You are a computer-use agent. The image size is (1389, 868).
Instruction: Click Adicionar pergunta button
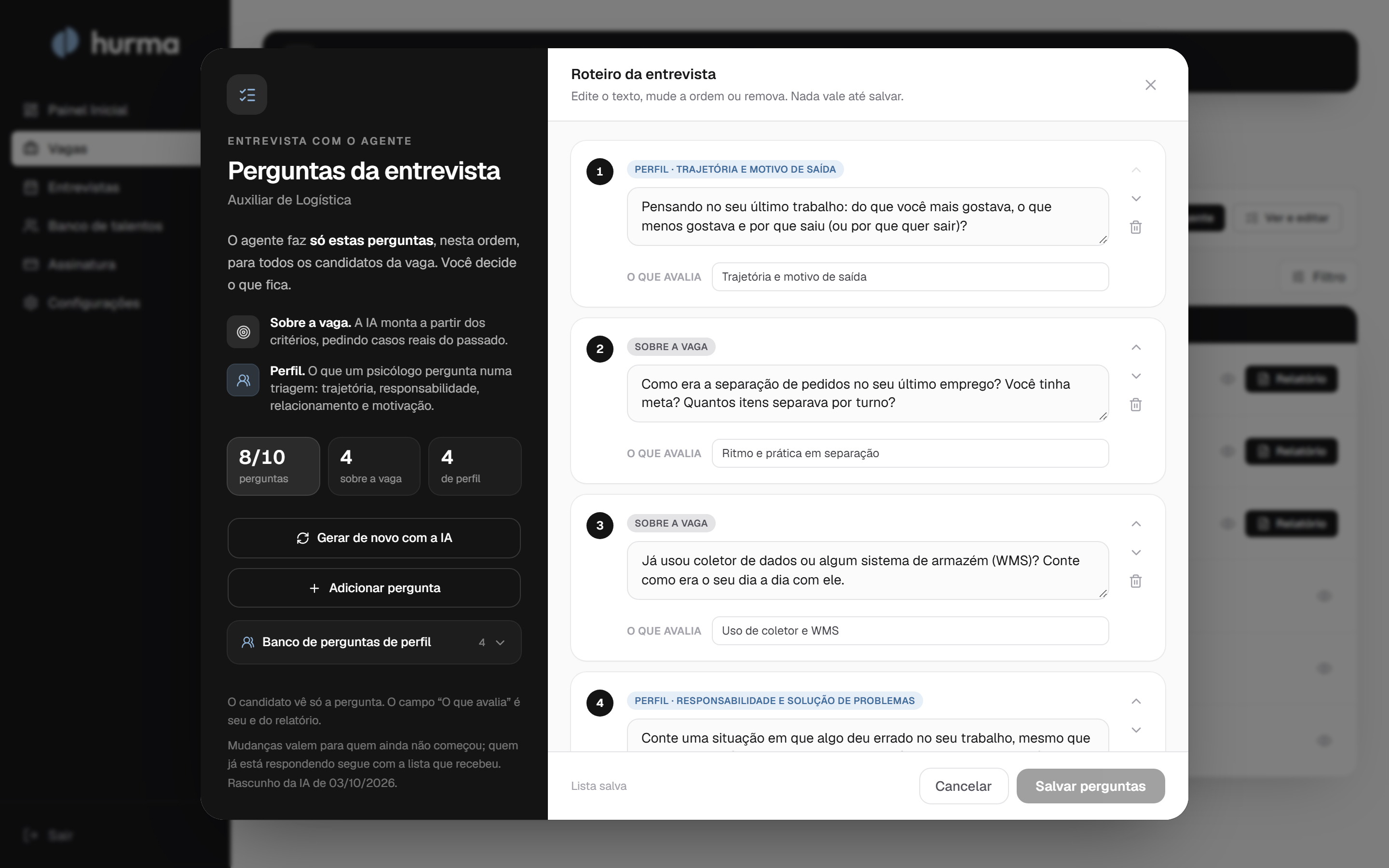pyautogui.click(x=374, y=588)
